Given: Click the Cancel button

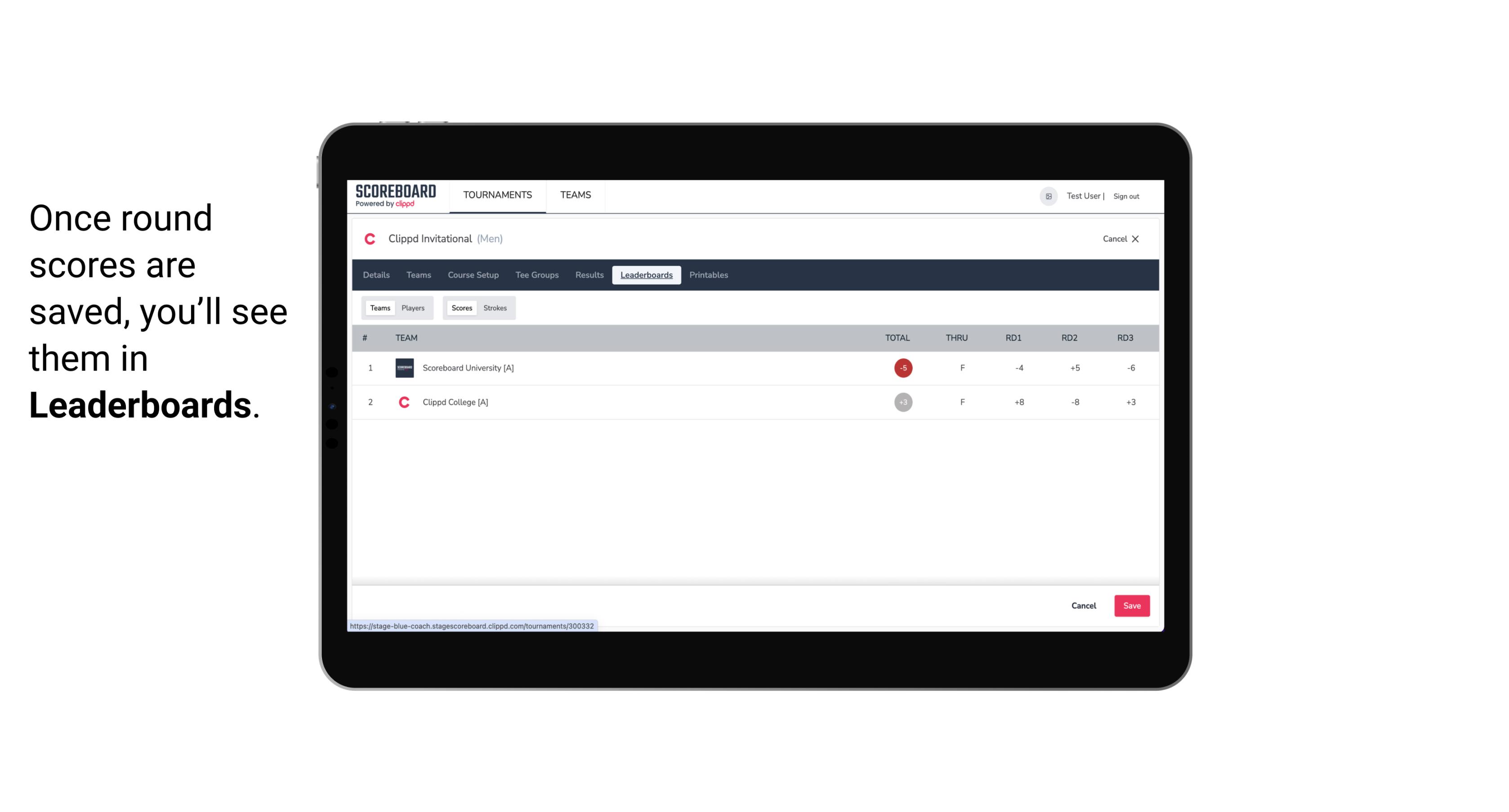Looking at the screenshot, I should (1084, 605).
